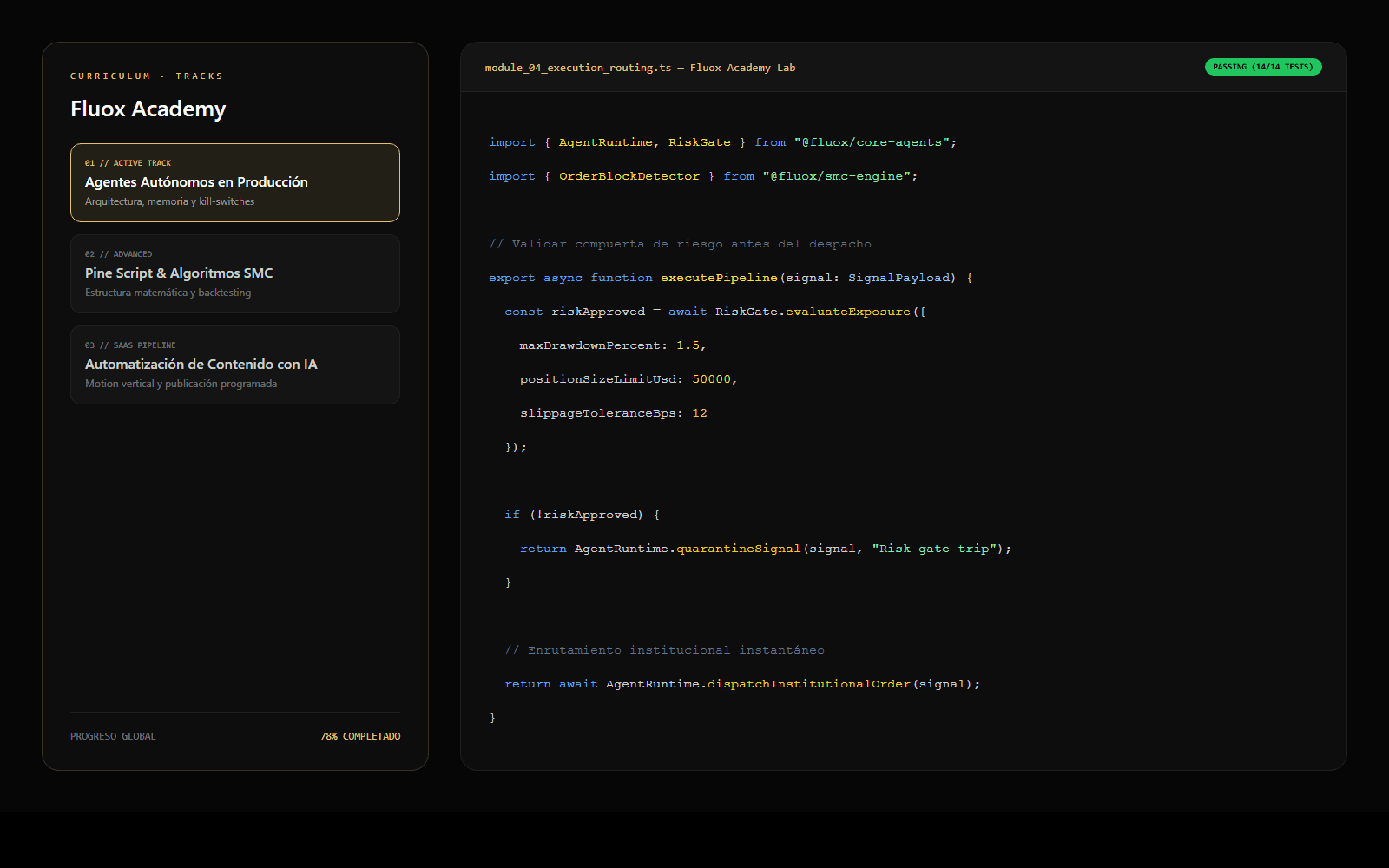Click the Fluox Academy heading
The width and height of the screenshot is (1389, 868).
(x=148, y=108)
